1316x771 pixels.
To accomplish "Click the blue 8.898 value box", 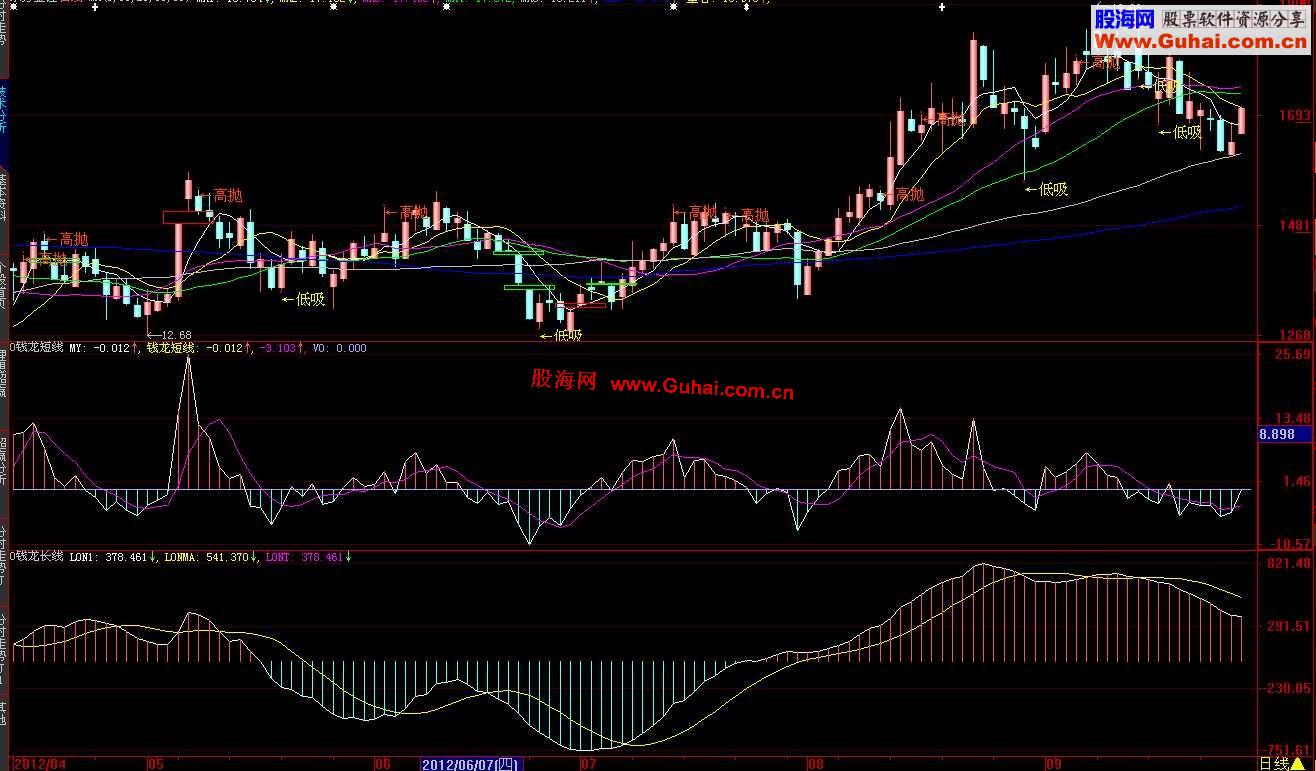I will point(1284,434).
